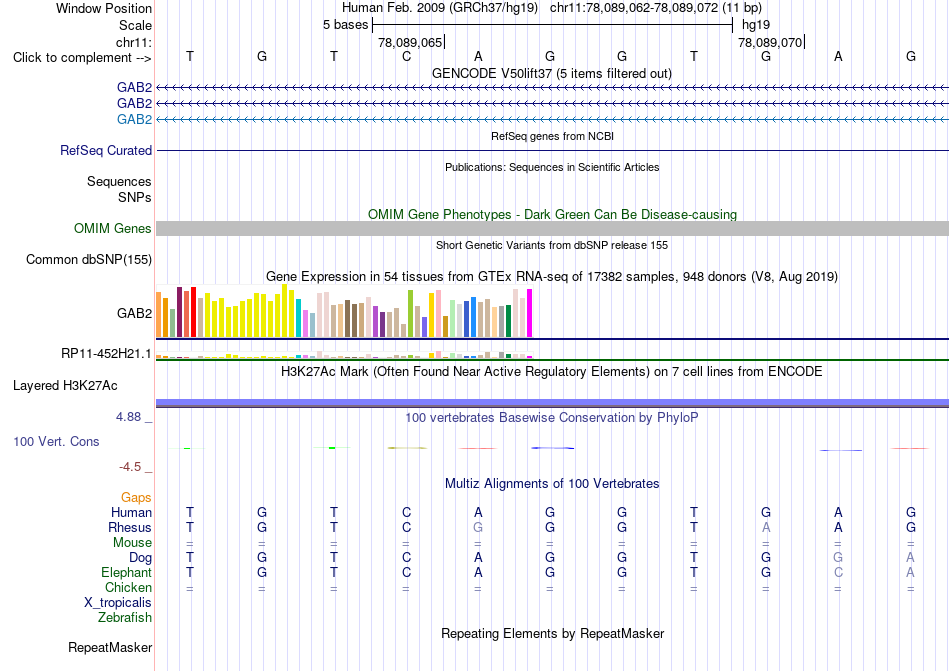Click the gray OMIM Genes item bar
Image resolution: width=950 pixels, height=671 pixels.
[552, 228]
